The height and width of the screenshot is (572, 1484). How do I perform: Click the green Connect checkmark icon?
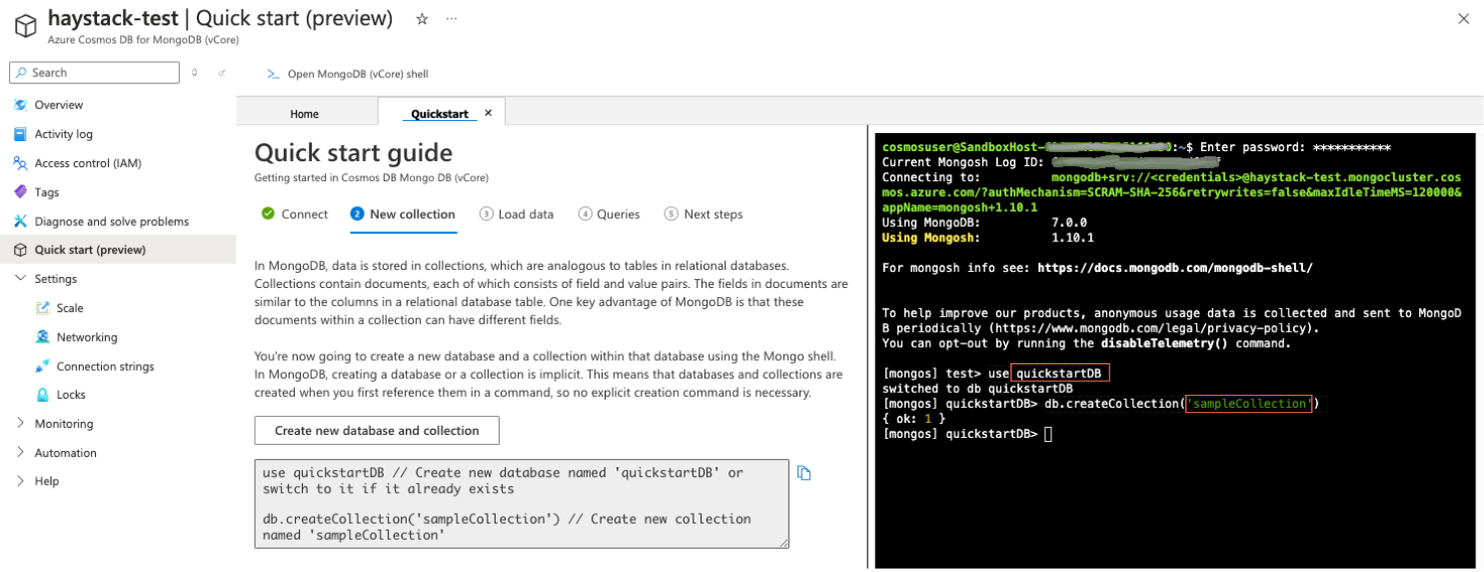268,214
